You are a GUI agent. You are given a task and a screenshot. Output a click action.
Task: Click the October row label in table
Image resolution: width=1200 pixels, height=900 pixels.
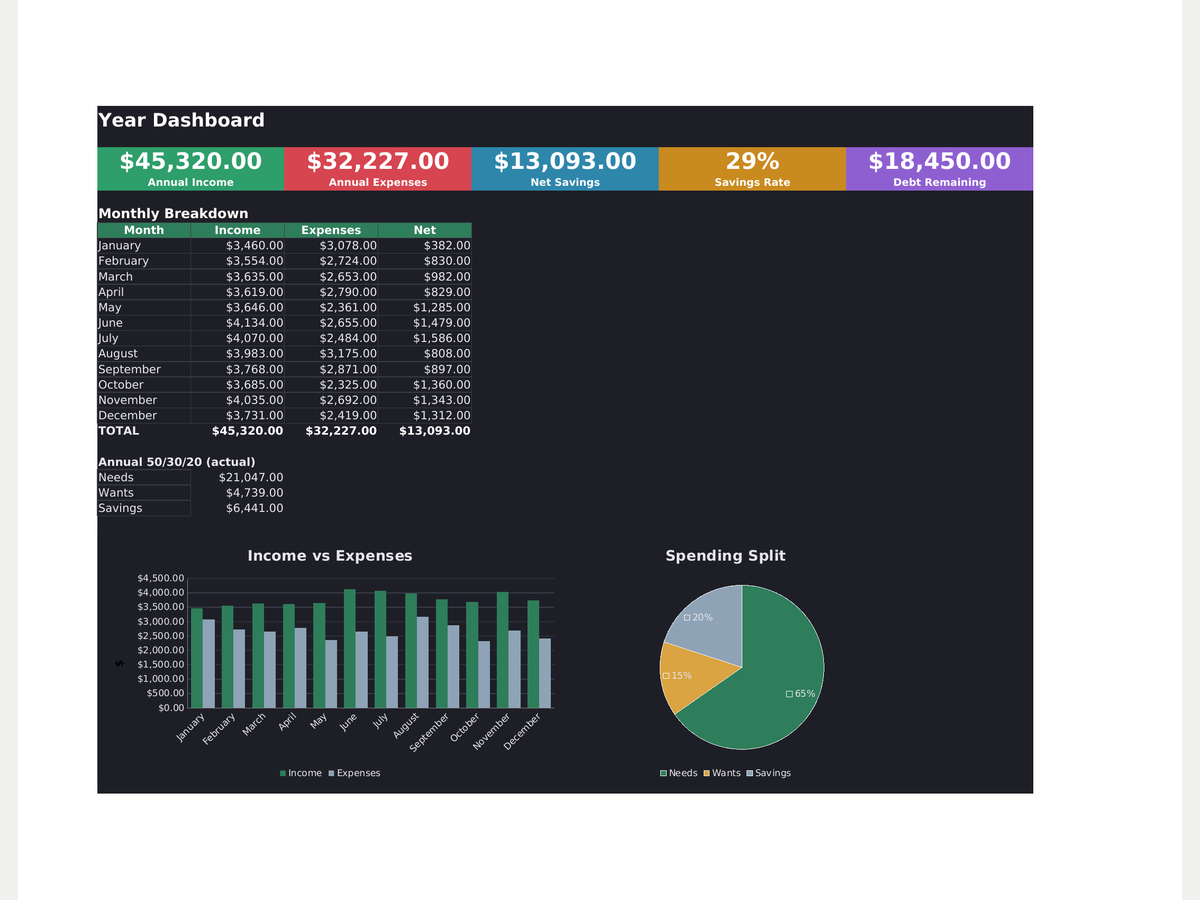click(144, 385)
